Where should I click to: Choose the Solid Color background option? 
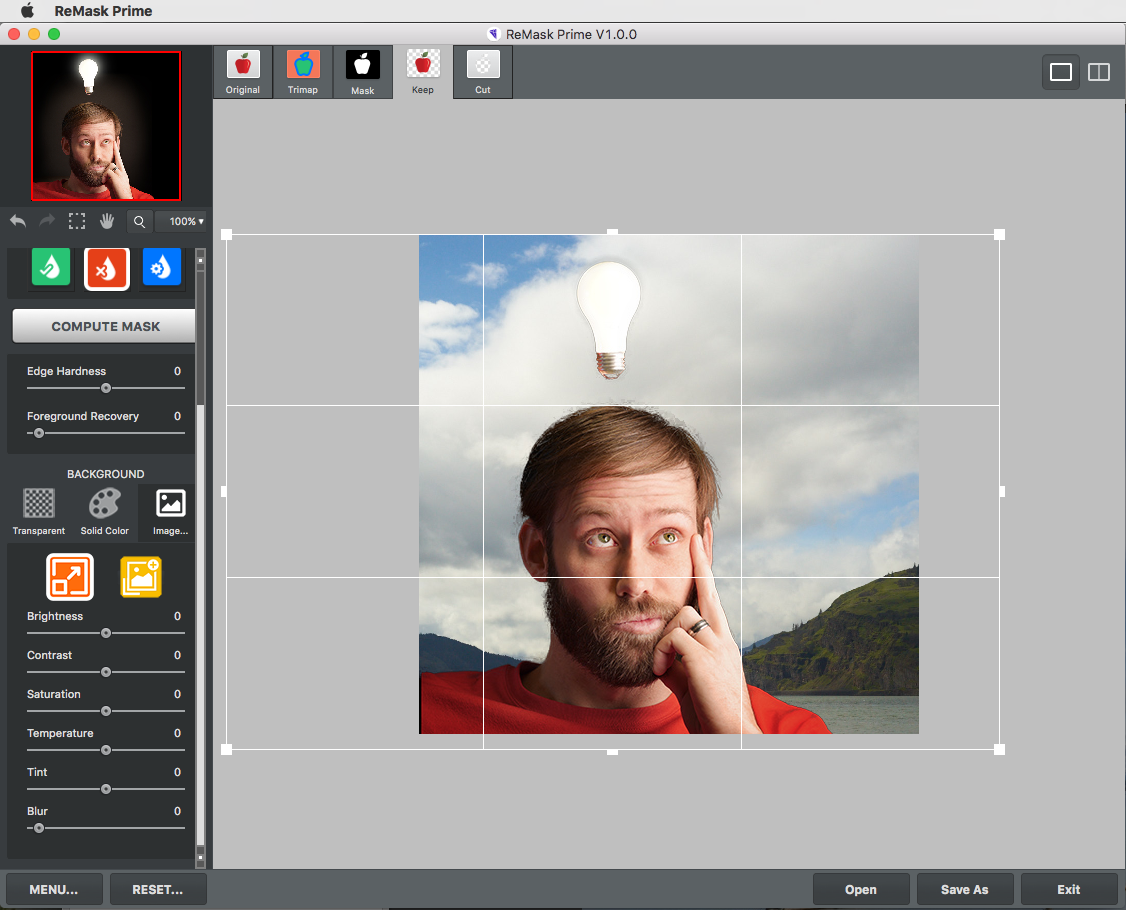click(104, 511)
